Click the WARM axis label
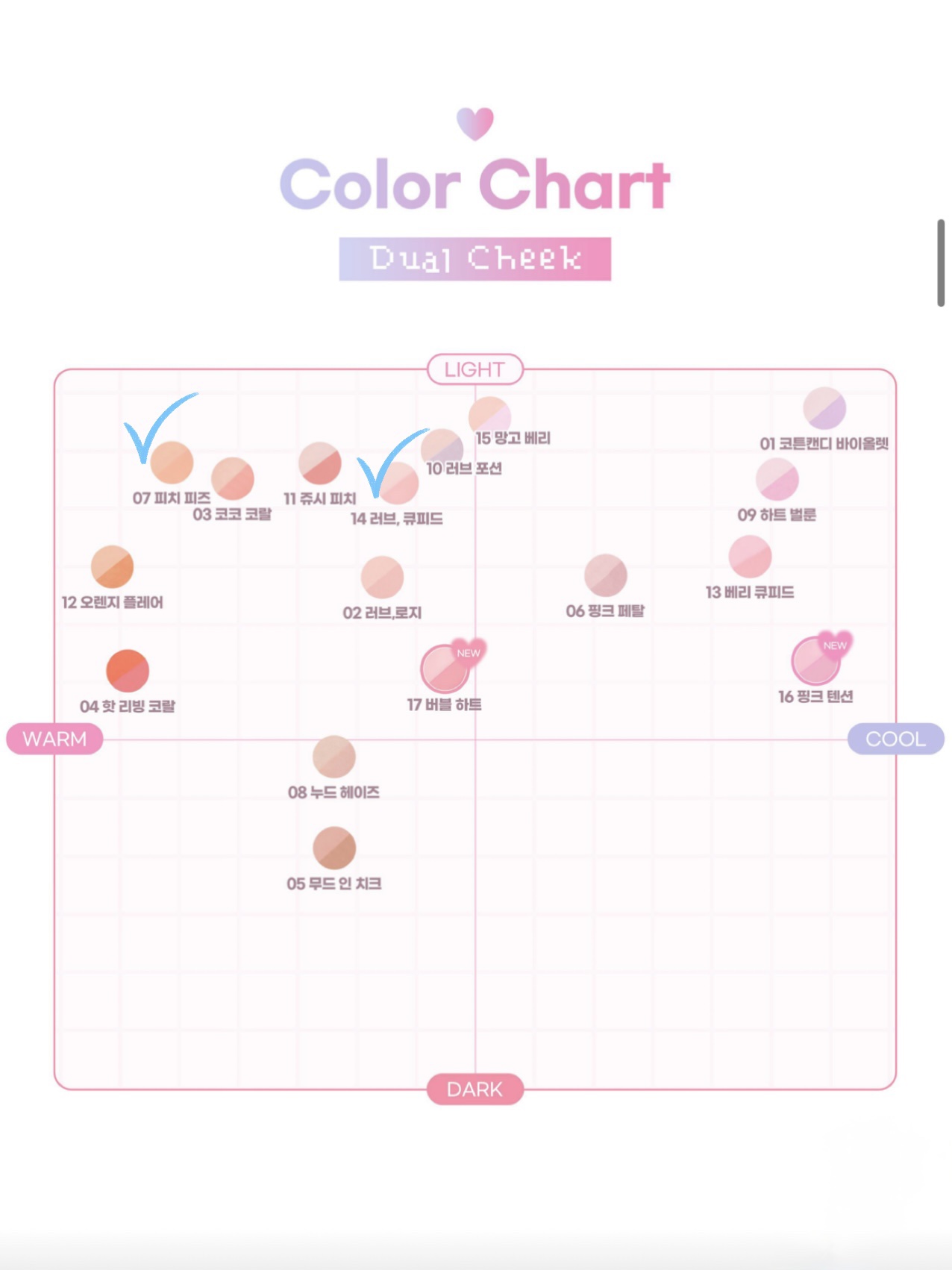Image resolution: width=952 pixels, height=1270 pixels. click(x=54, y=739)
